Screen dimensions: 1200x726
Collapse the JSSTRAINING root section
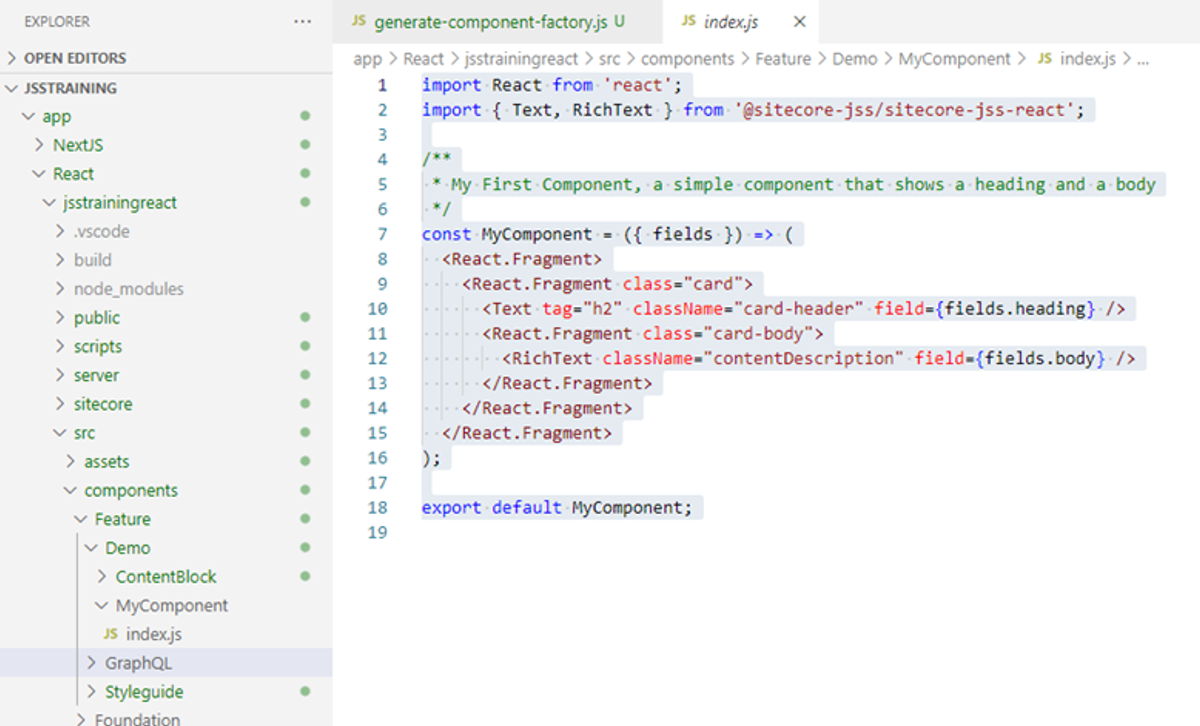coord(12,88)
